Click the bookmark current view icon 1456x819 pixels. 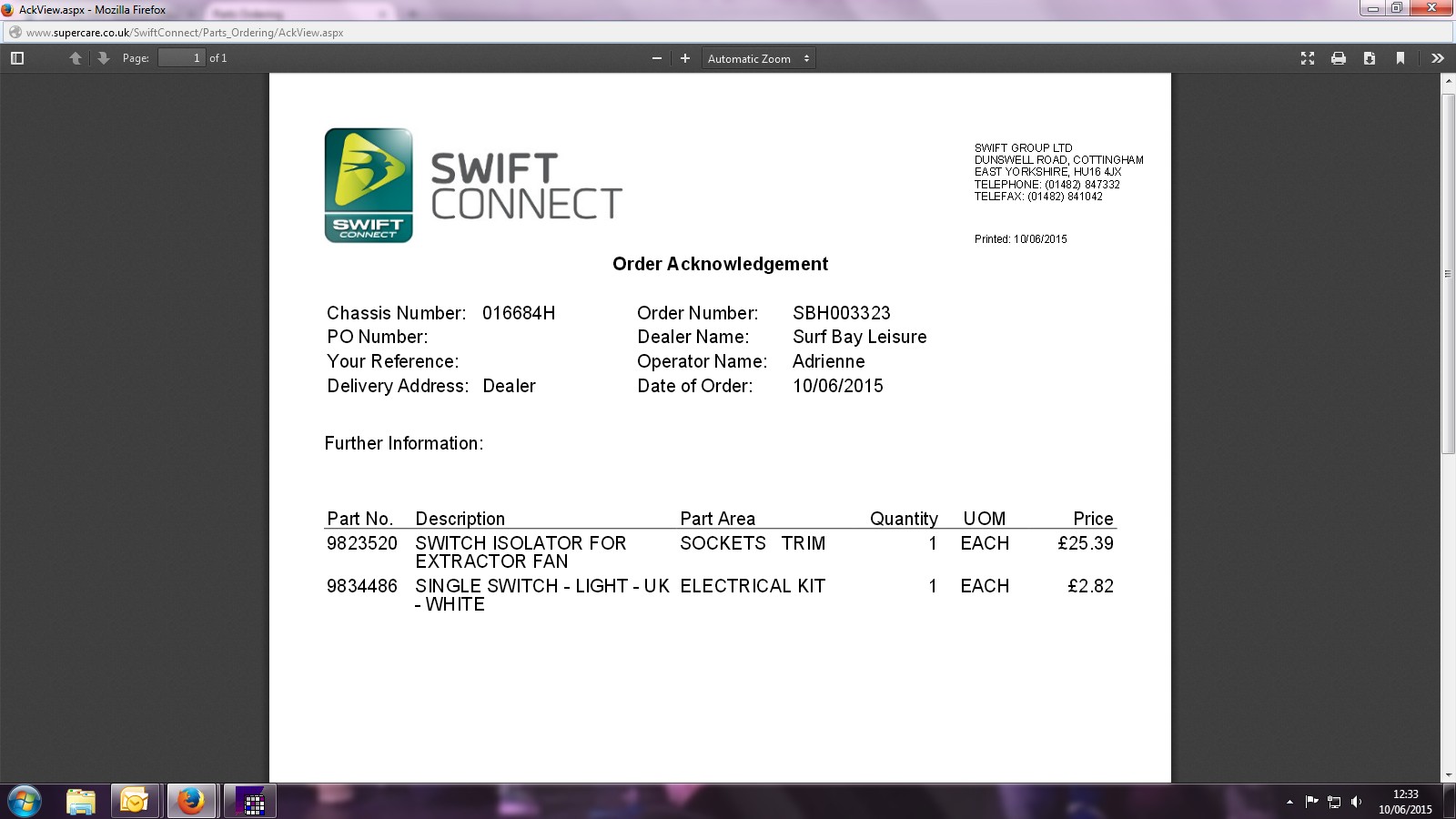[1400, 58]
